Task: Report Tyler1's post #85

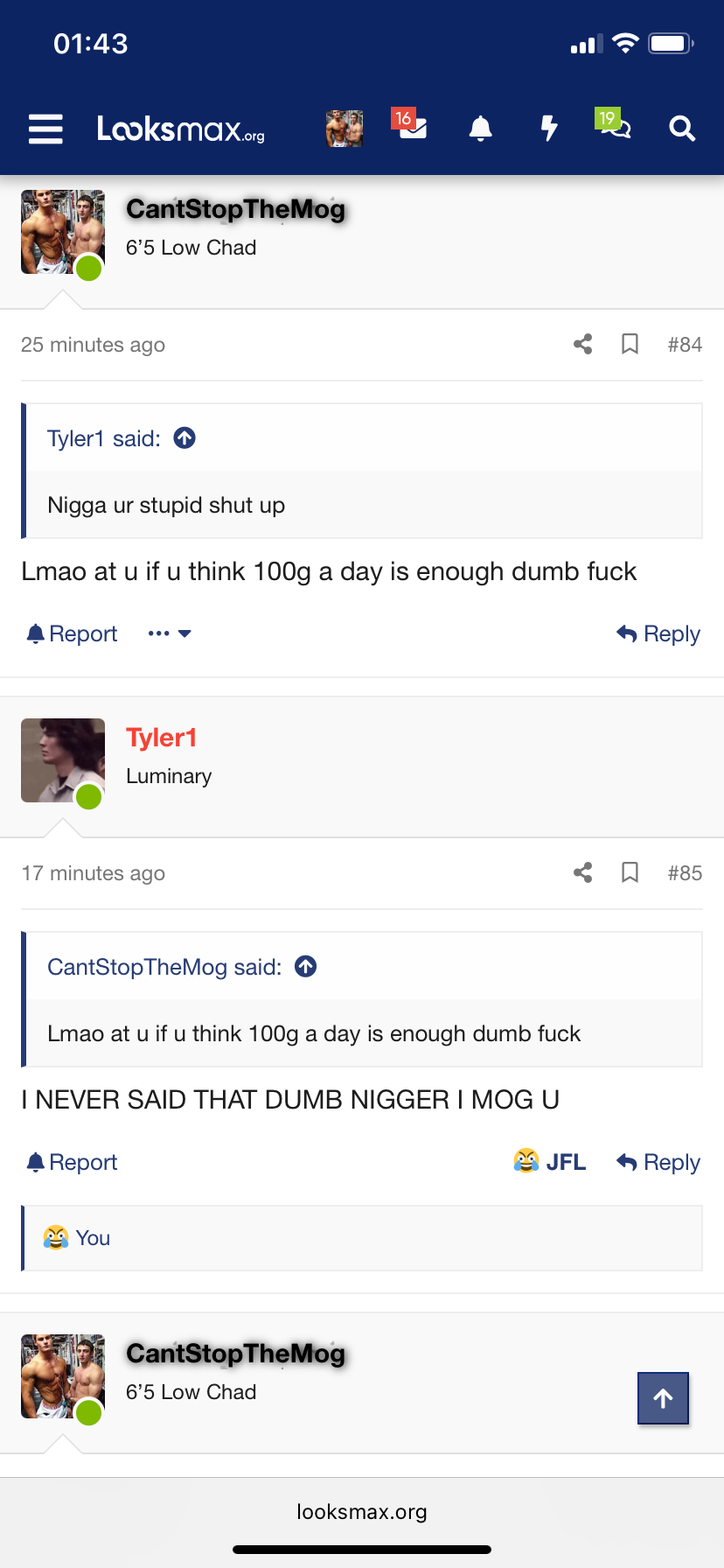Action: pyautogui.click(x=72, y=1162)
